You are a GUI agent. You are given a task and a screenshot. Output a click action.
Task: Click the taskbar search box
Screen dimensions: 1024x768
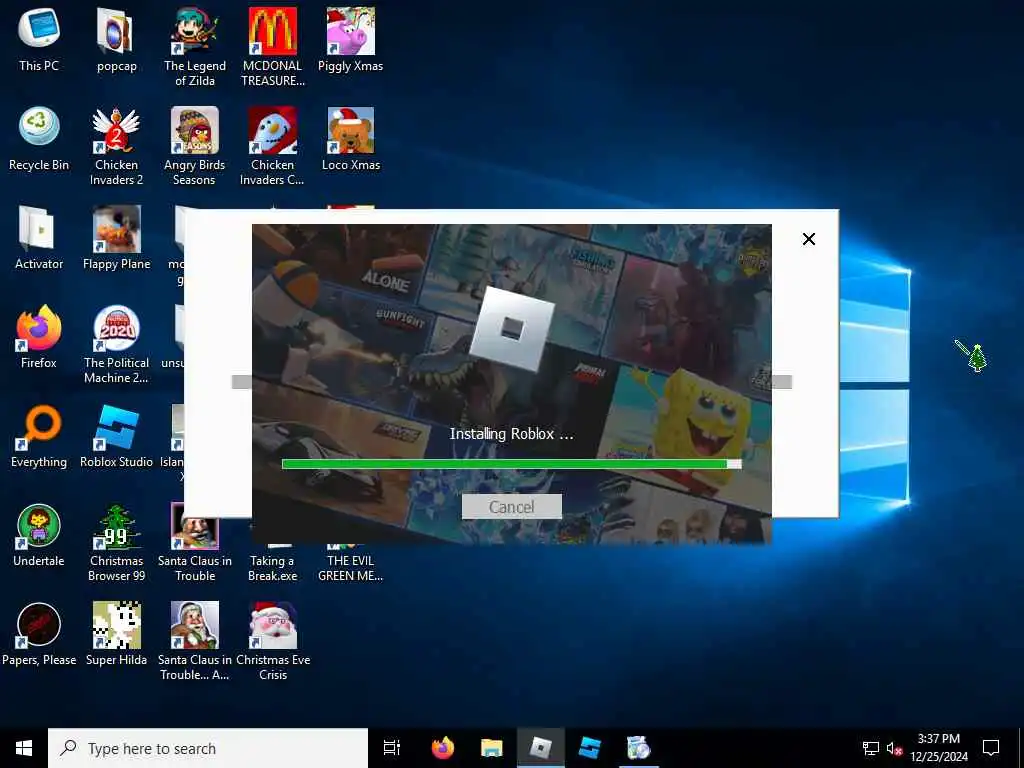(208, 748)
